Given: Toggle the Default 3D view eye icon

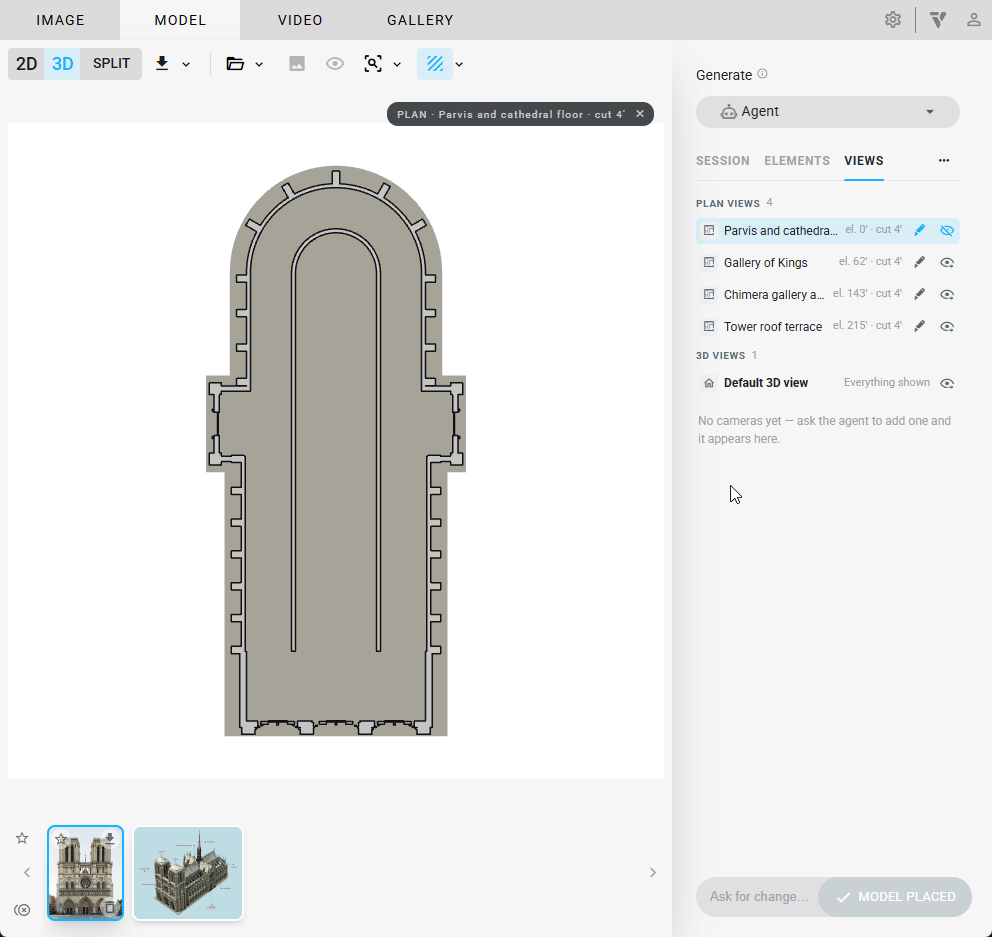Looking at the screenshot, I should 947,383.
